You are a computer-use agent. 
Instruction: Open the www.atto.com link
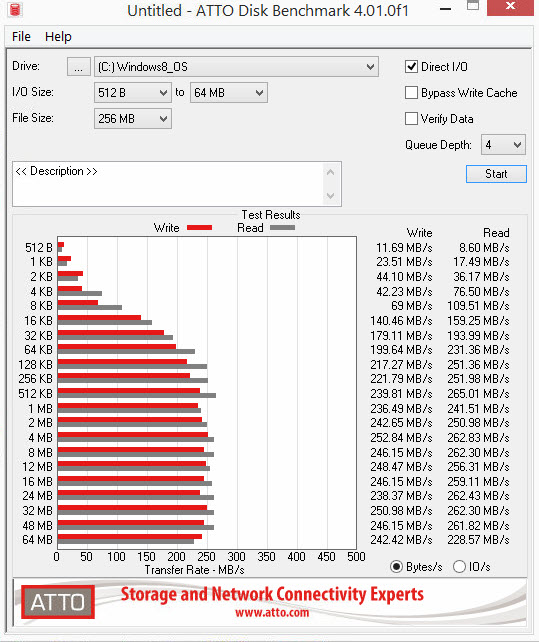[272, 613]
